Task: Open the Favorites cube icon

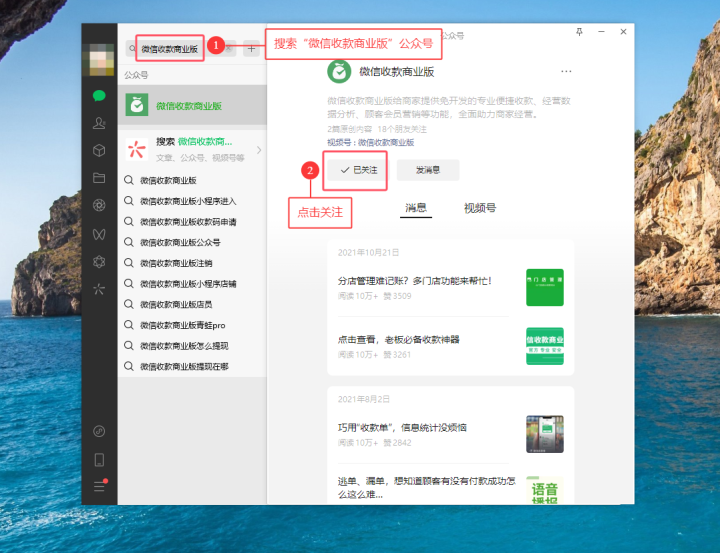Action: [99, 151]
